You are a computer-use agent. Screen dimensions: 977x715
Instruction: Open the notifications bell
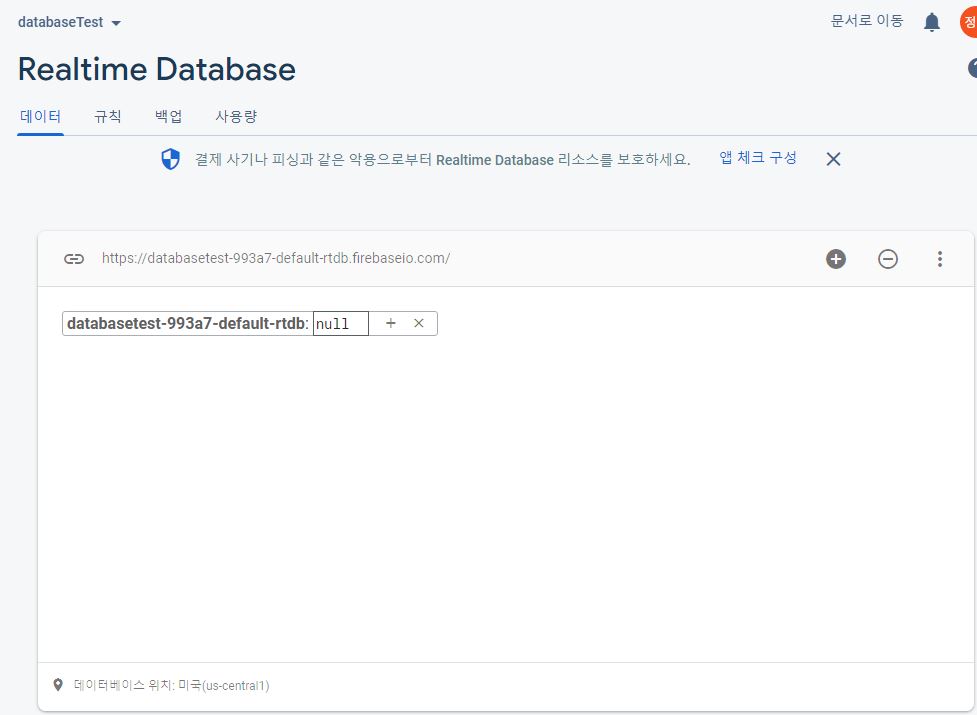tap(932, 22)
